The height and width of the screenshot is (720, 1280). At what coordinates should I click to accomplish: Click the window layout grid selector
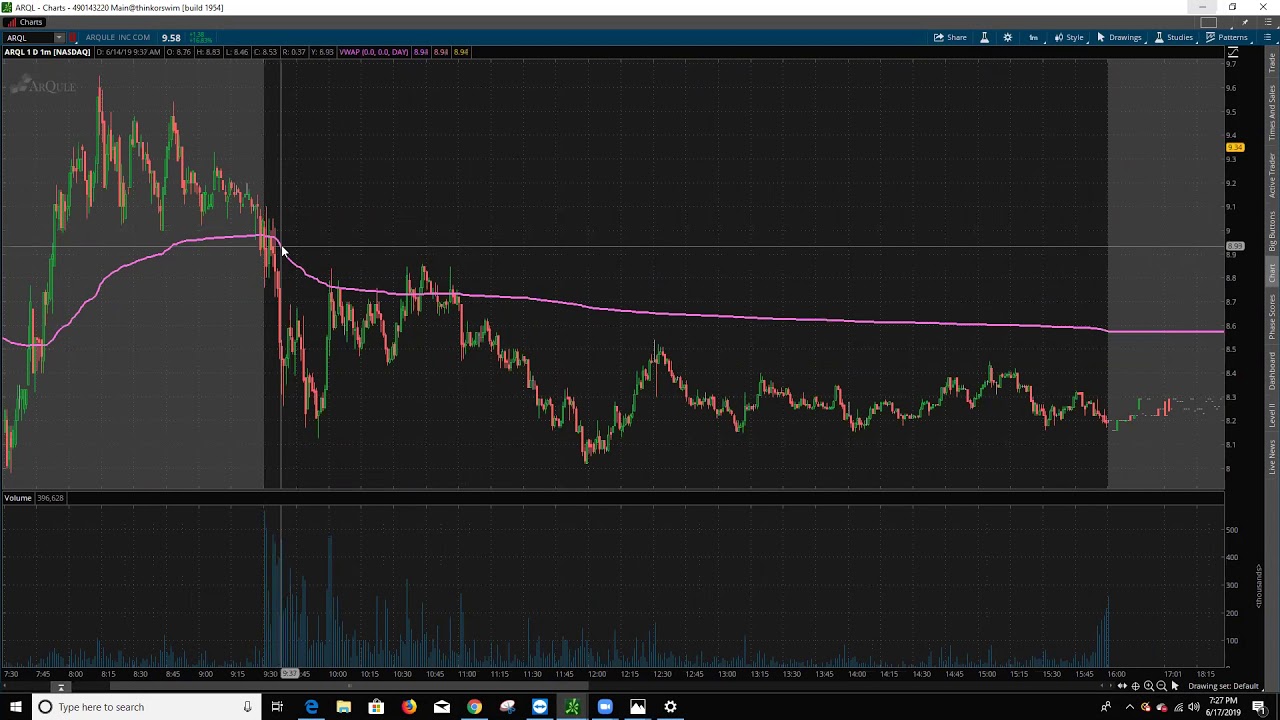tap(1209, 23)
